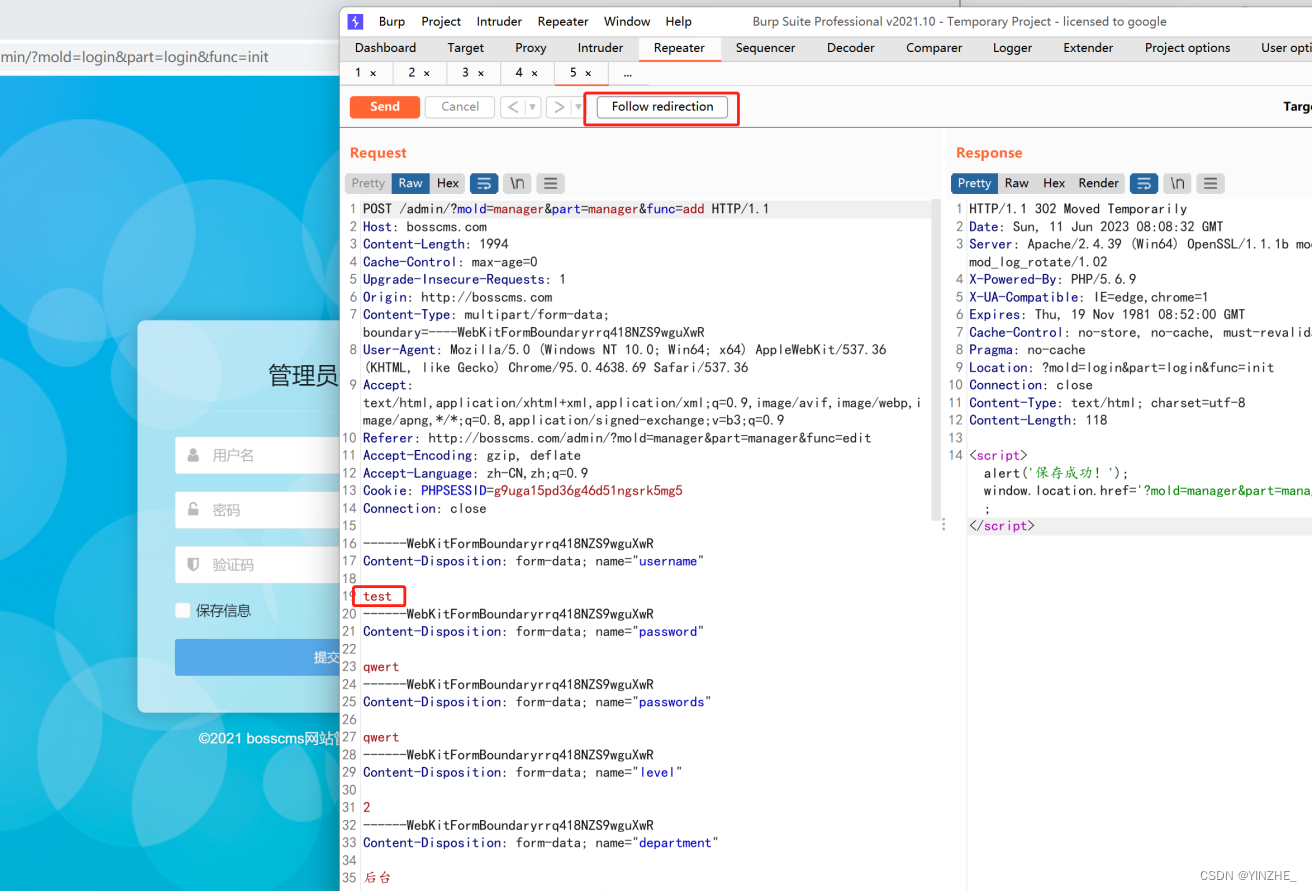Click the Burp Suite logo icon
Screen dimensions: 1312x891
(x=355, y=21)
